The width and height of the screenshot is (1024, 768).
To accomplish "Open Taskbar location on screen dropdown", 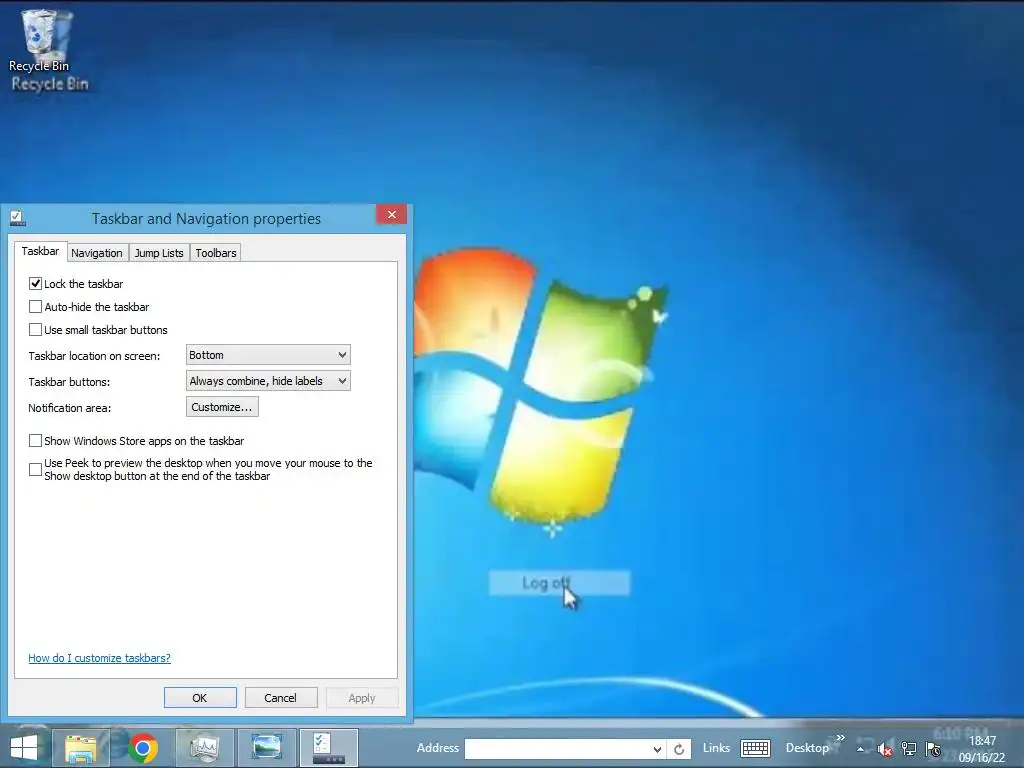I will pyautogui.click(x=268, y=355).
